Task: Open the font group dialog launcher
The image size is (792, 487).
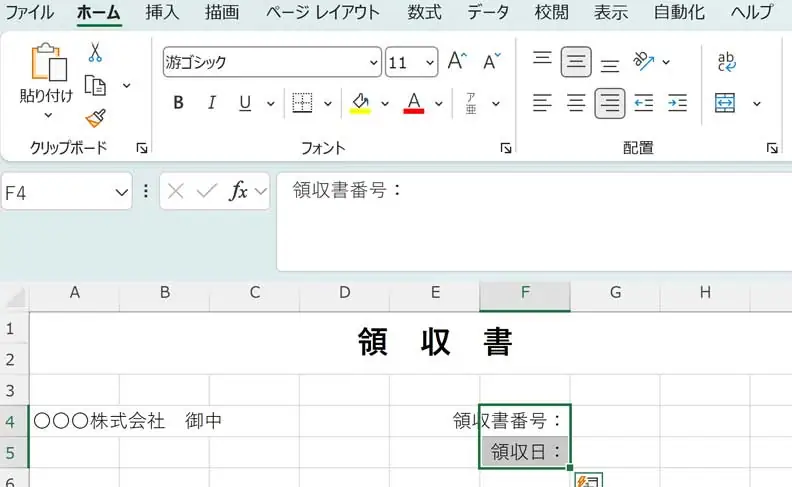Action: 506,148
